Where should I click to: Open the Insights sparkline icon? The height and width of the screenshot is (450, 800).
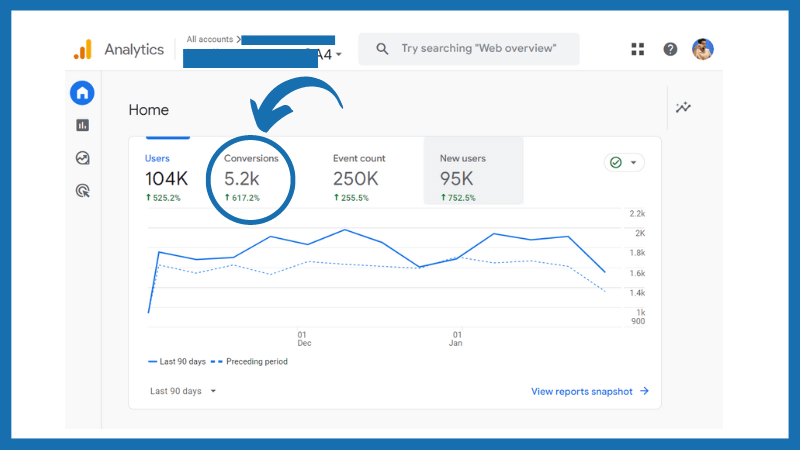coord(683,108)
